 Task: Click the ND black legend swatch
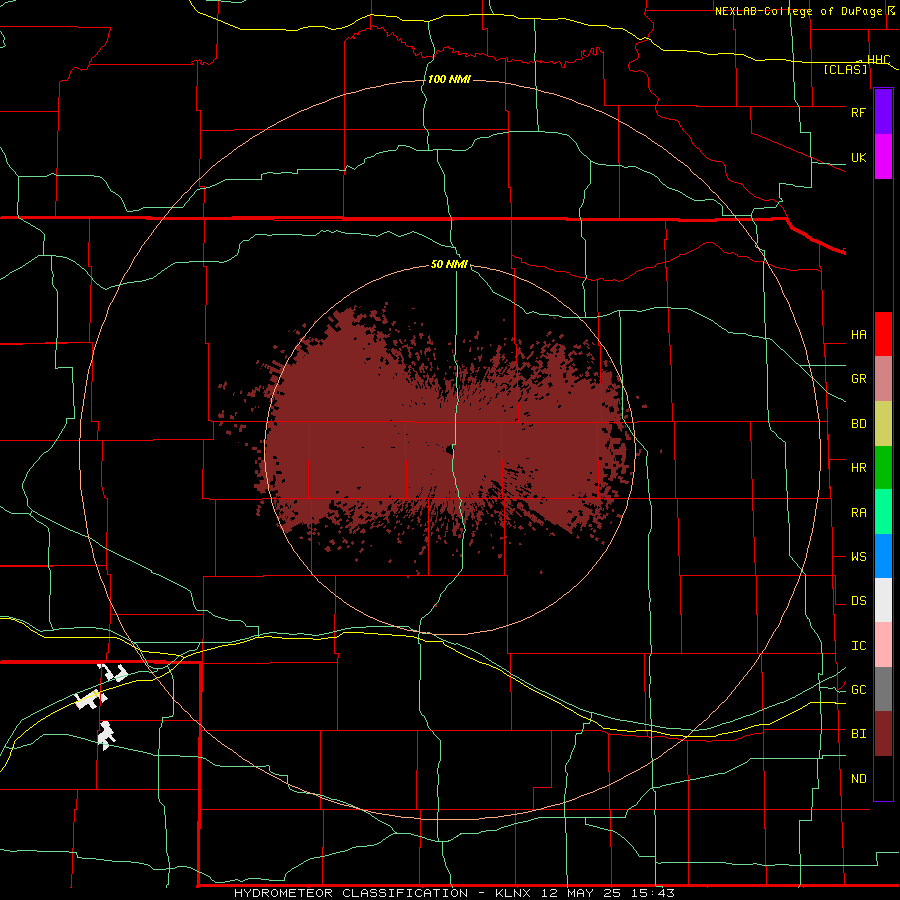[x=883, y=778]
